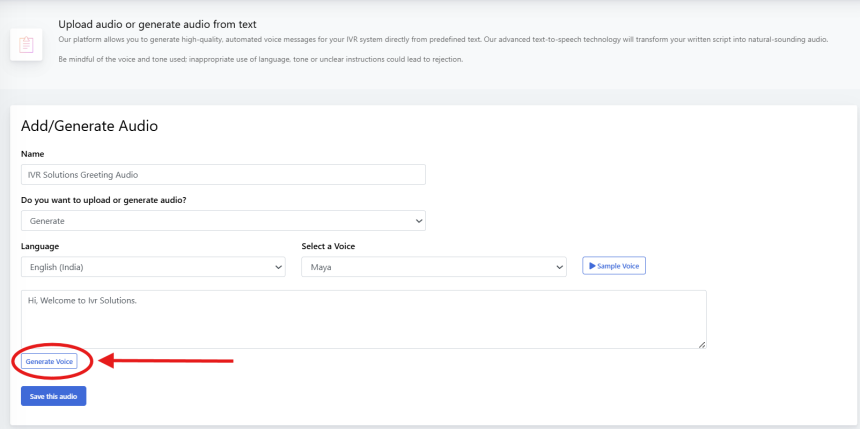Viewport: 860px width, 429px height.
Task: Expand the Language dropdown showing English (India)
Action: point(153,267)
